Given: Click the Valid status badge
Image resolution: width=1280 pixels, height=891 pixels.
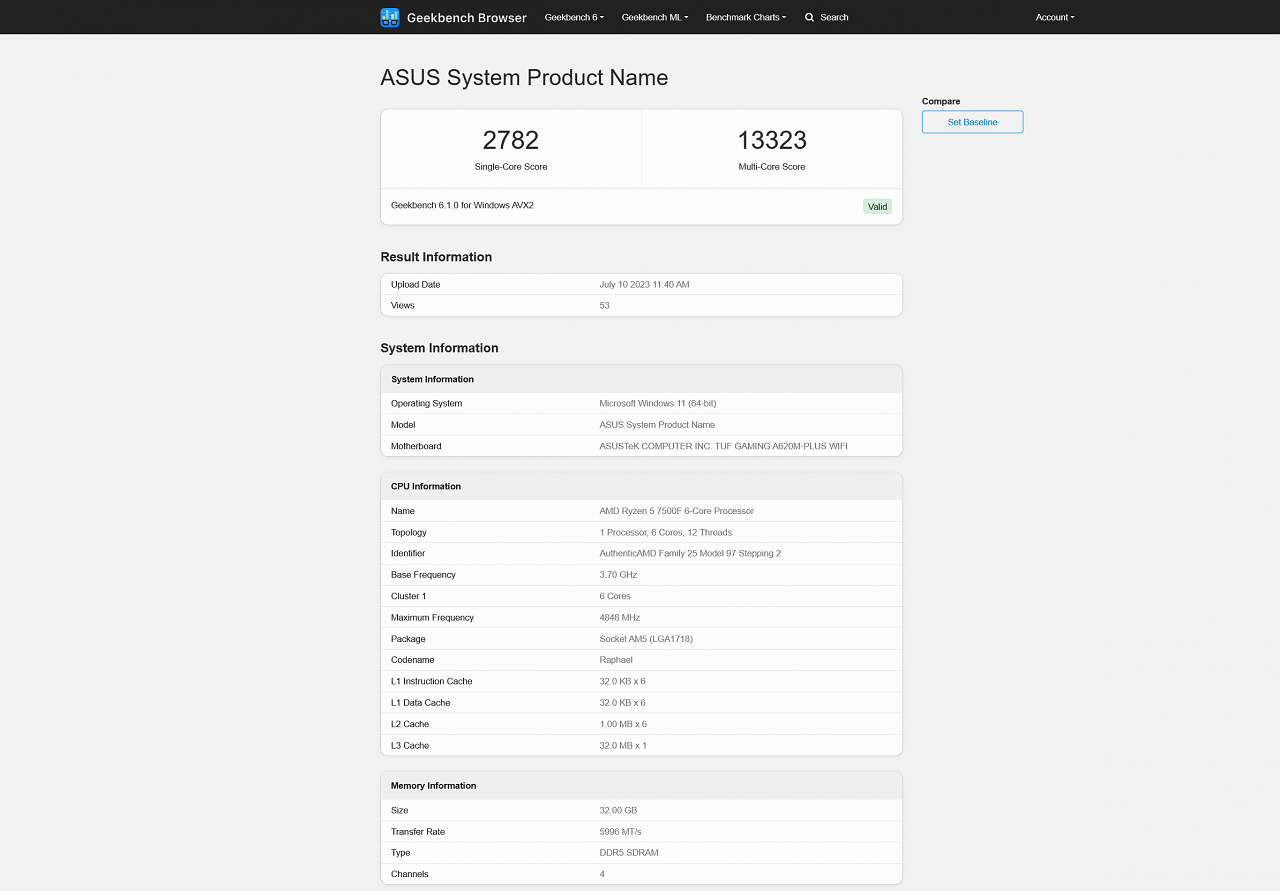Looking at the screenshot, I should [x=877, y=207].
